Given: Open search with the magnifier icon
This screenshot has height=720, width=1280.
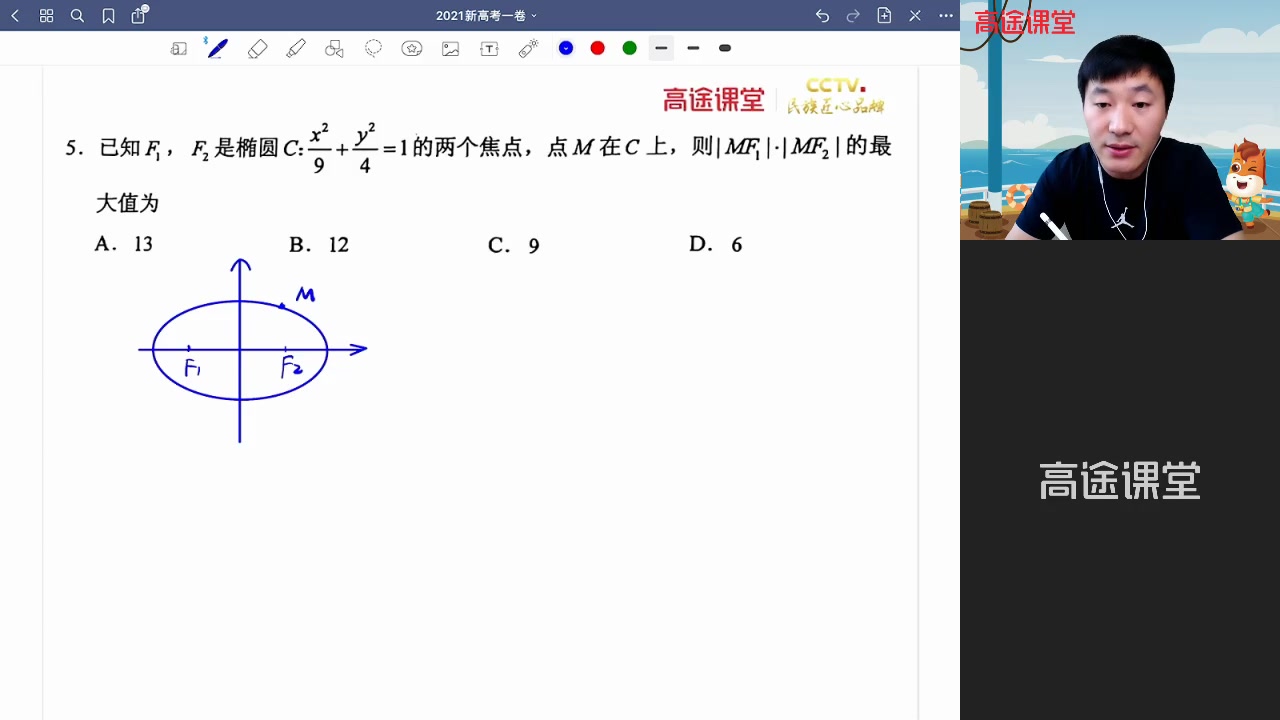Looking at the screenshot, I should coord(77,16).
